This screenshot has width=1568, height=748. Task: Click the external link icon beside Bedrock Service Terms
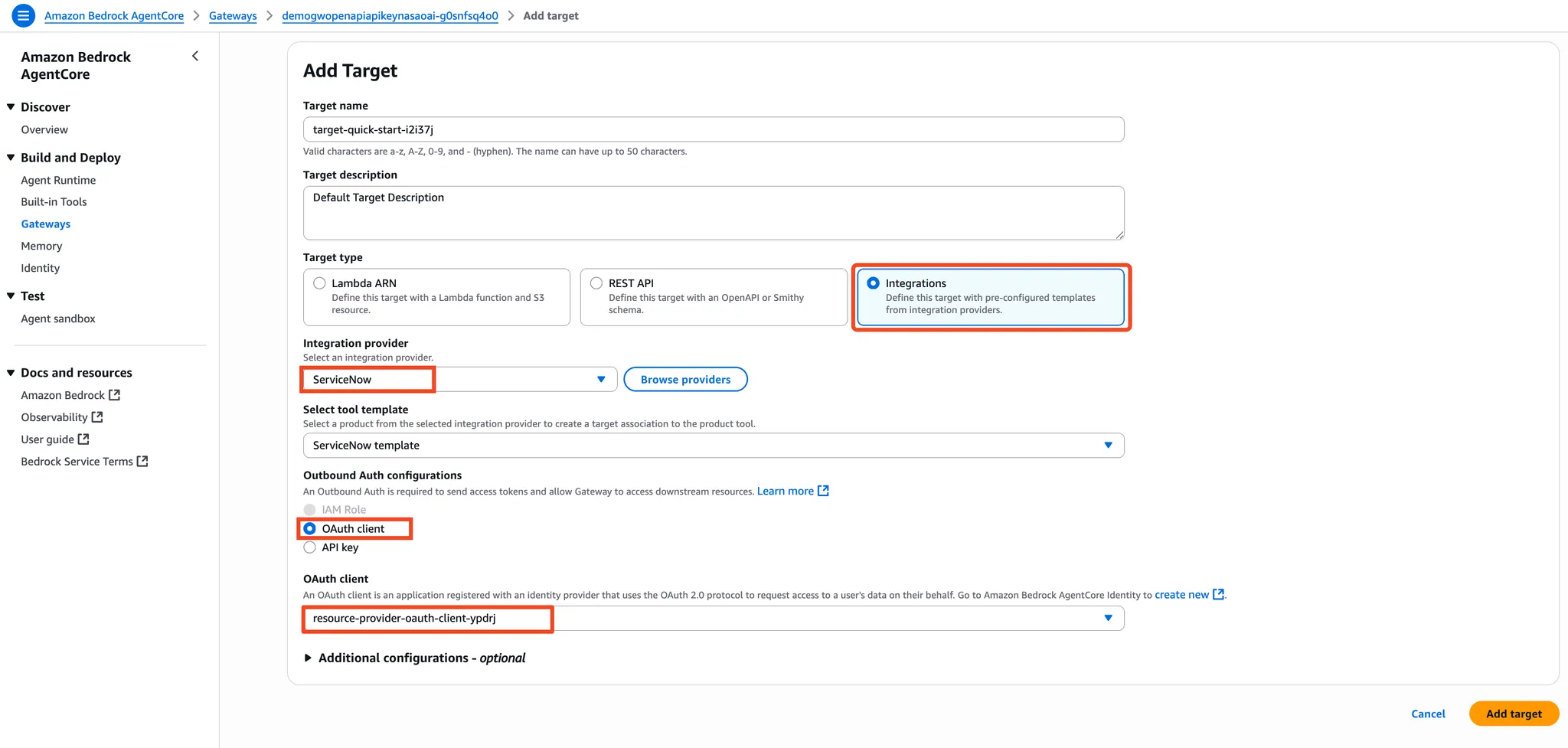click(x=142, y=462)
